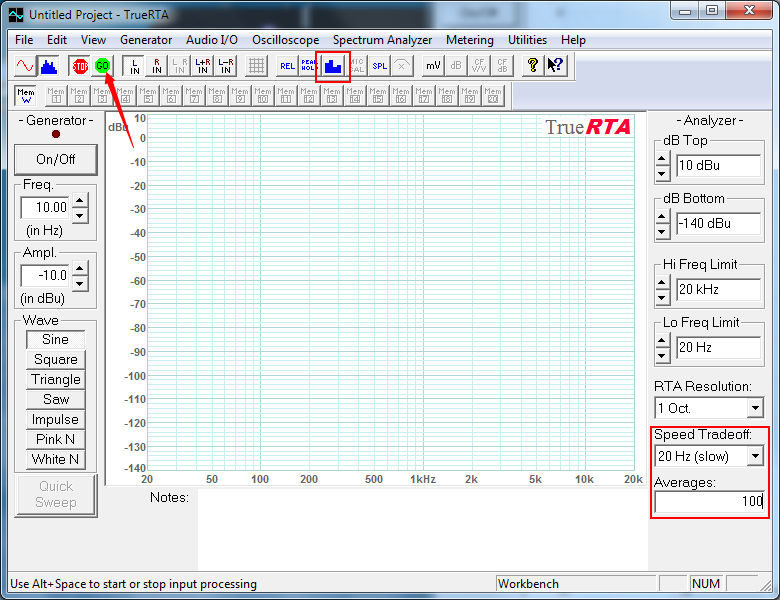780x600 pixels.
Task: Increase generator frequency with up arrow
Action: click(80, 200)
